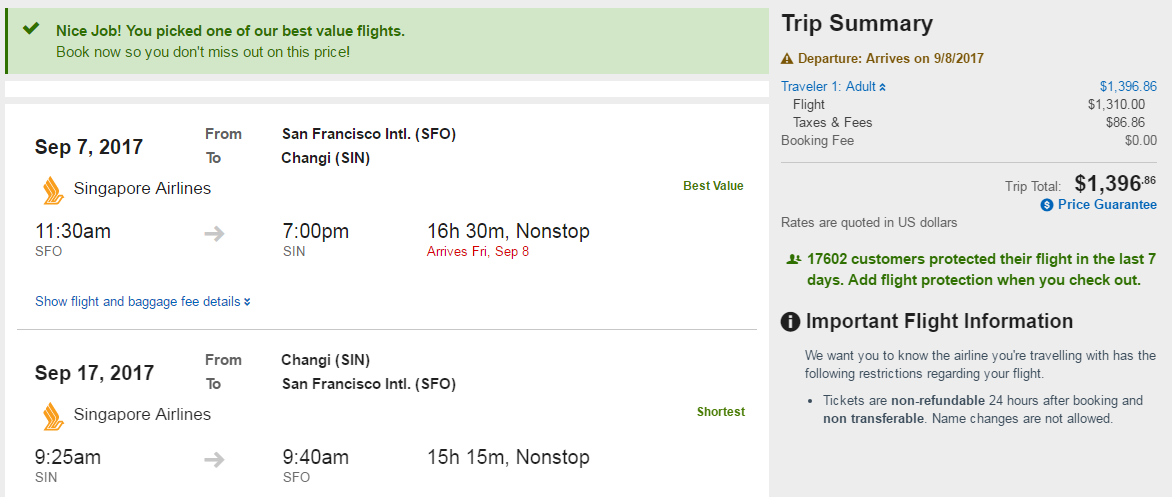Click the return flight arrow icon
1172x497 pixels.
214,460
